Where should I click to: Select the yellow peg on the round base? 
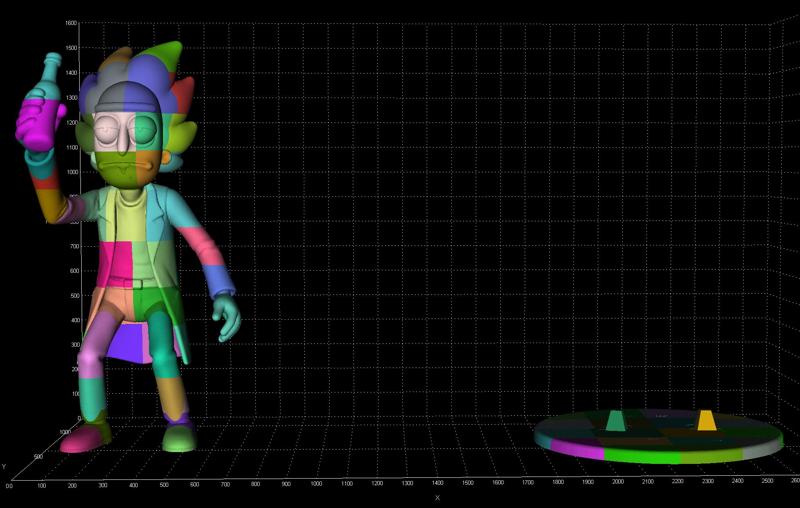coord(706,420)
